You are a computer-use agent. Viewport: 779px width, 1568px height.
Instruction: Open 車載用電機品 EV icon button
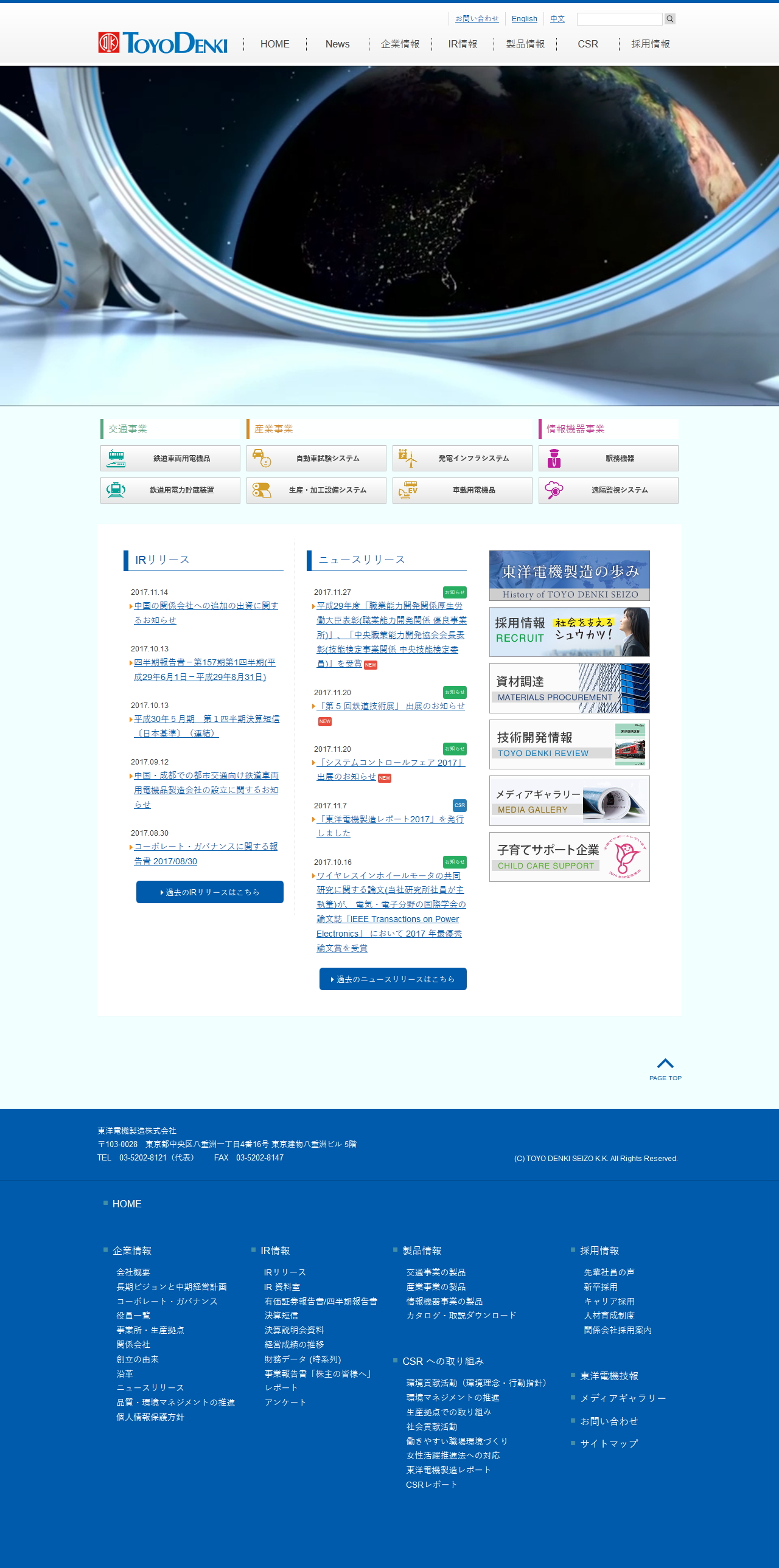(x=463, y=490)
